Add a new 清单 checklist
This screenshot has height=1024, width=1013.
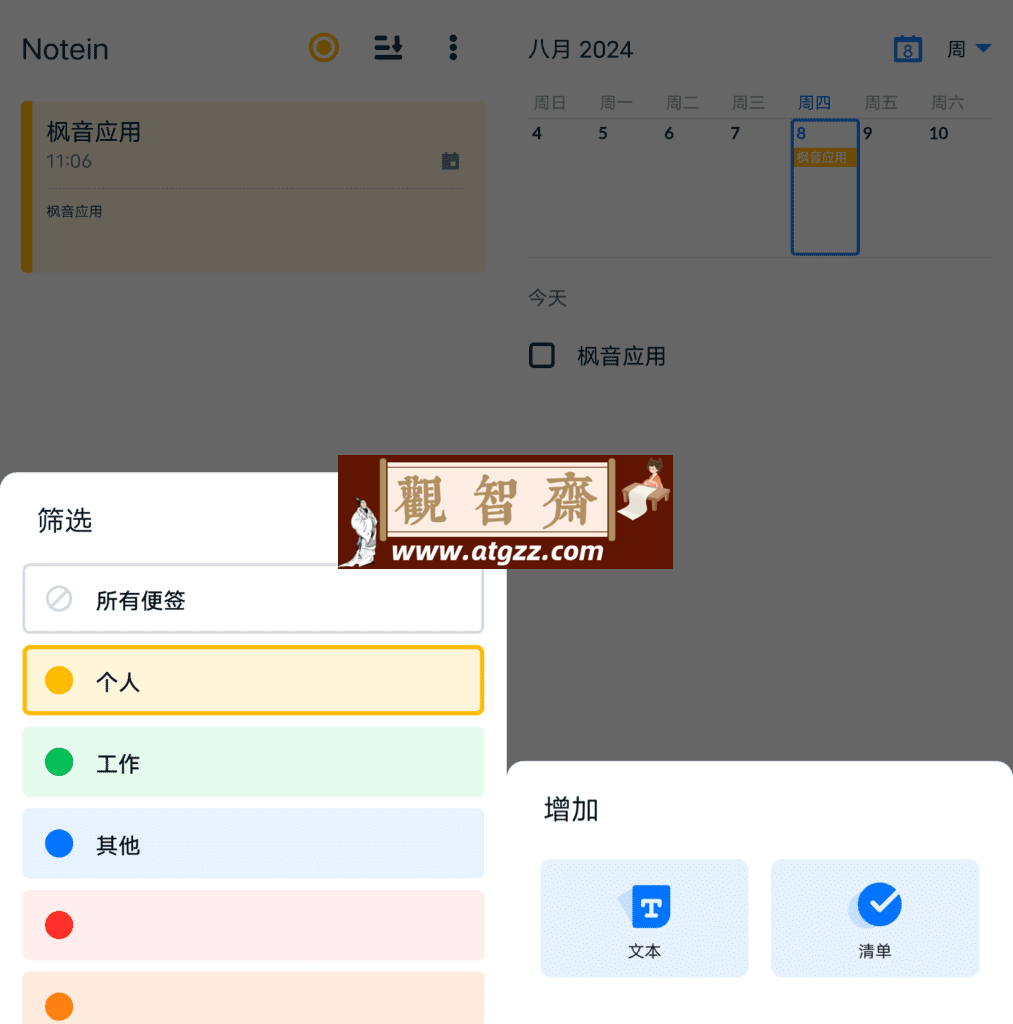tap(875, 918)
